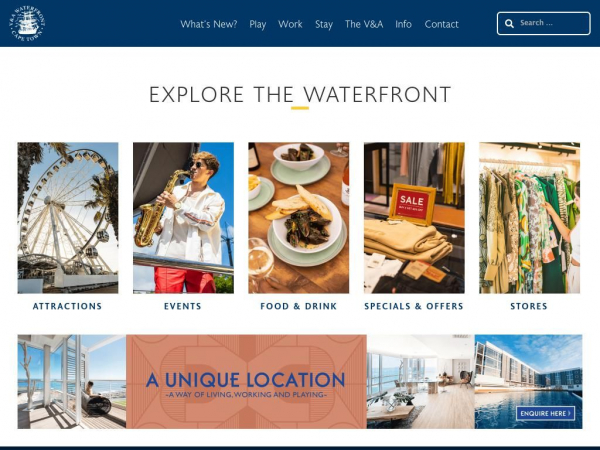Go to the Contact page
600x450 pixels.
(441, 24)
